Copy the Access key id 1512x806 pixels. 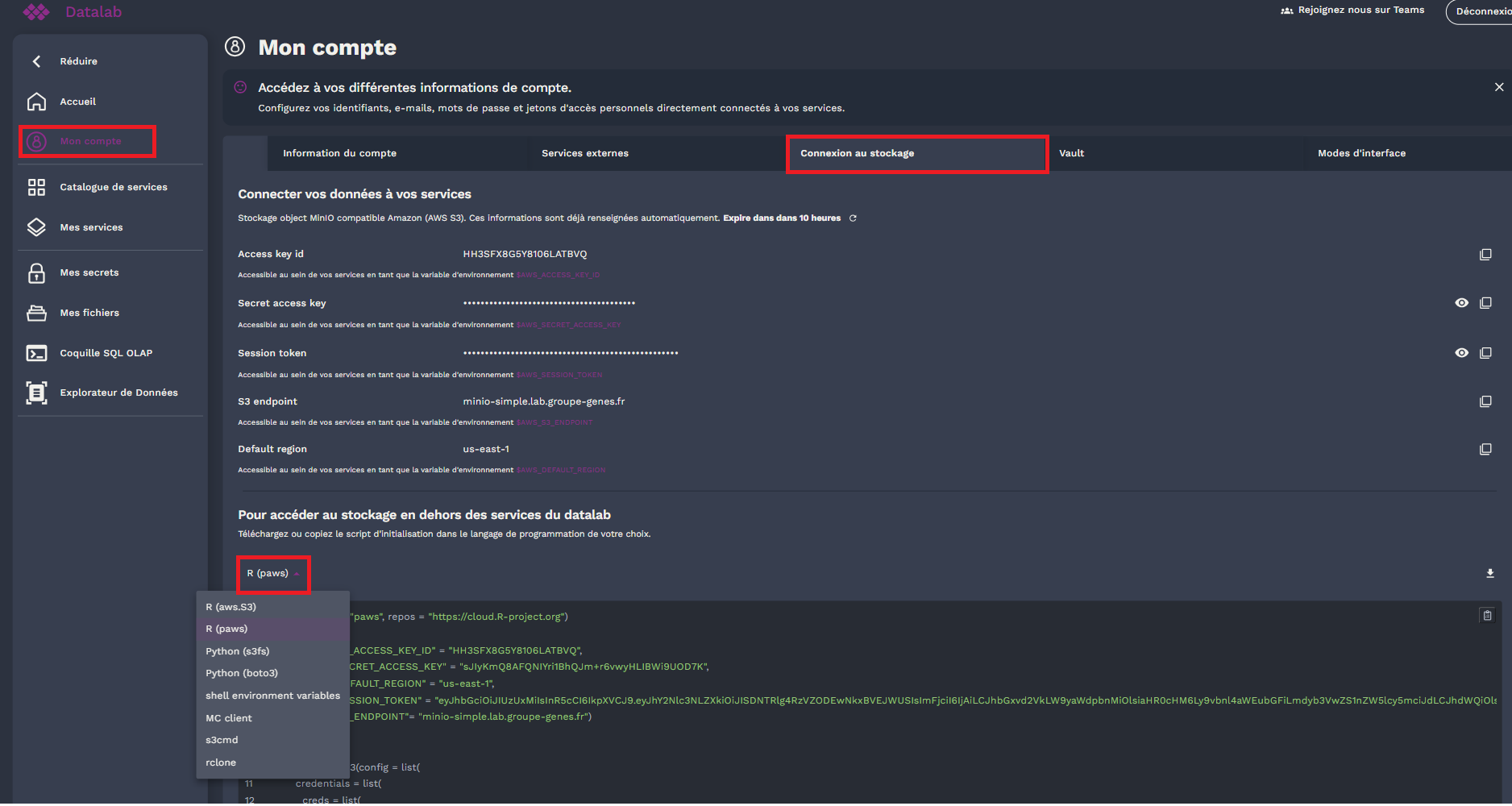click(1485, 254)
